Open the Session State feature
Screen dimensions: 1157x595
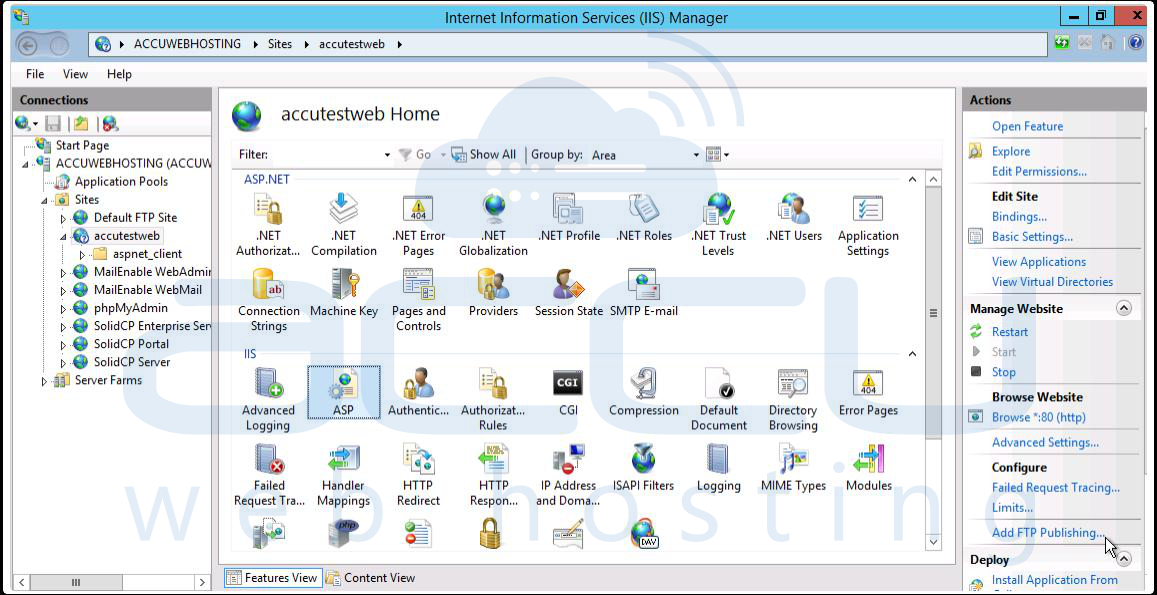coord(569,292)
